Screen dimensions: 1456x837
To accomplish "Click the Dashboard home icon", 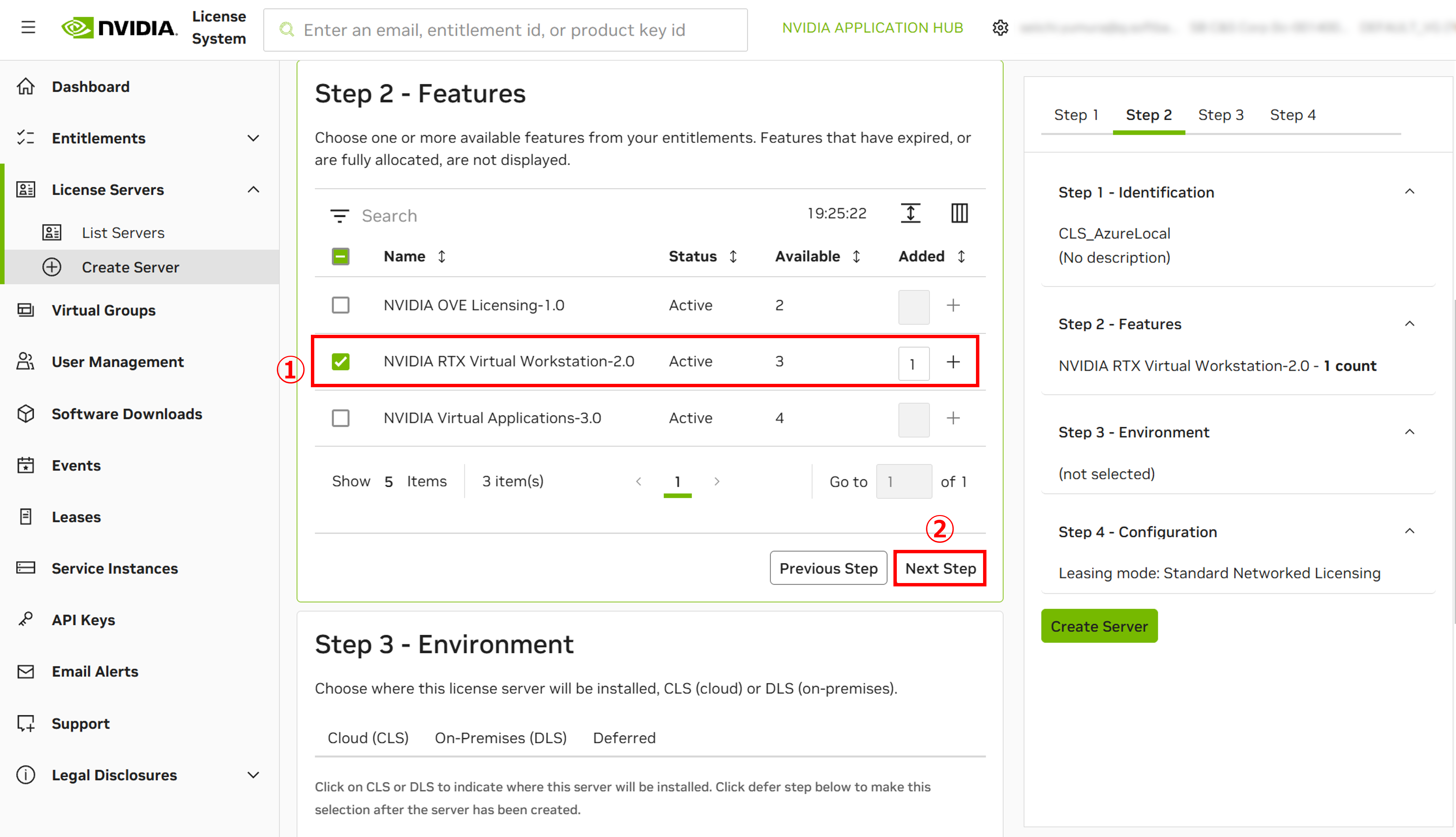I will [26, 86].
